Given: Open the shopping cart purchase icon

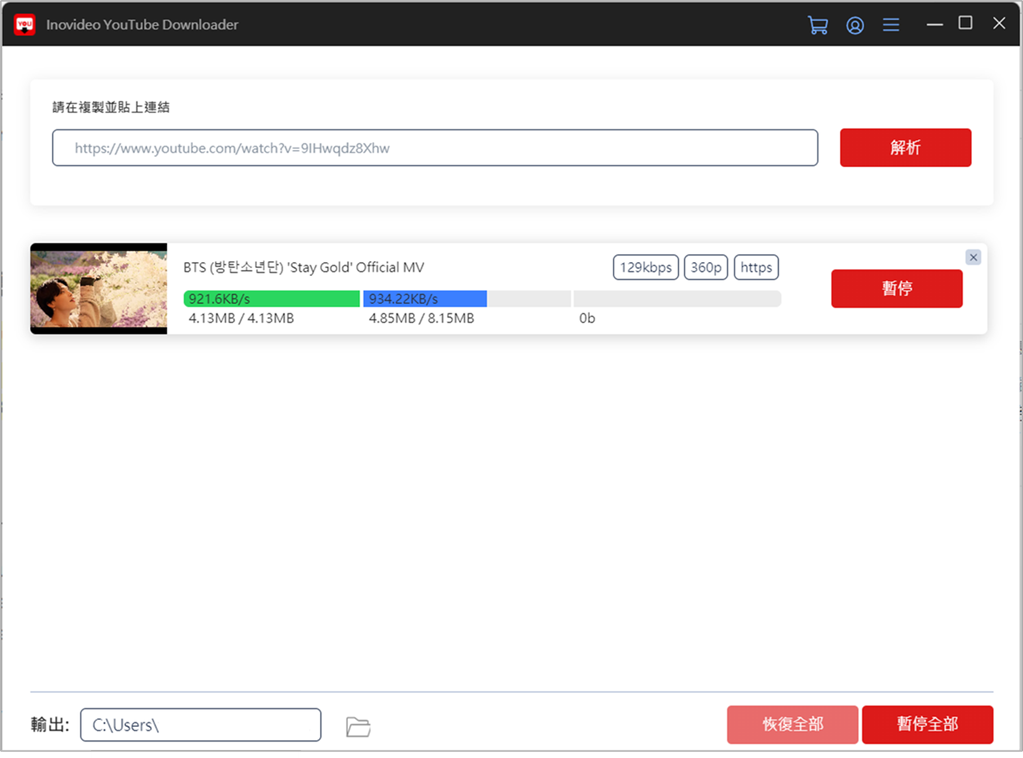Looking at the screenshot, I should (x=817, y=25).
